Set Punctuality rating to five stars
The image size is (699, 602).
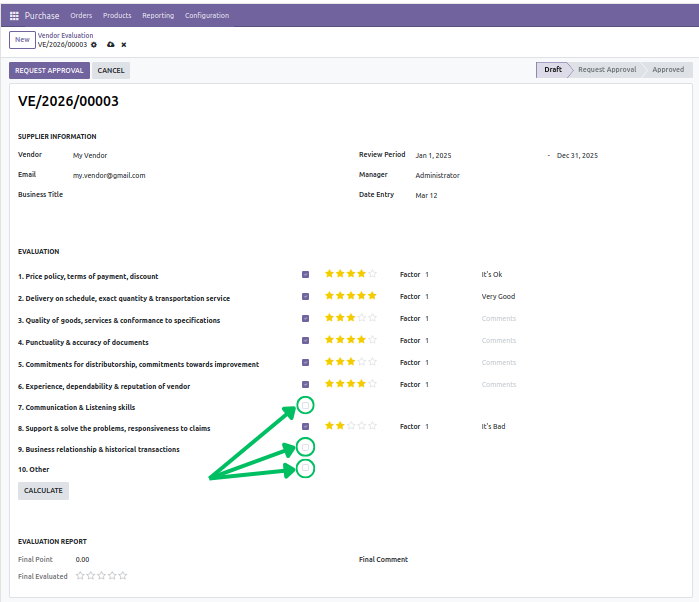(373, 340)
